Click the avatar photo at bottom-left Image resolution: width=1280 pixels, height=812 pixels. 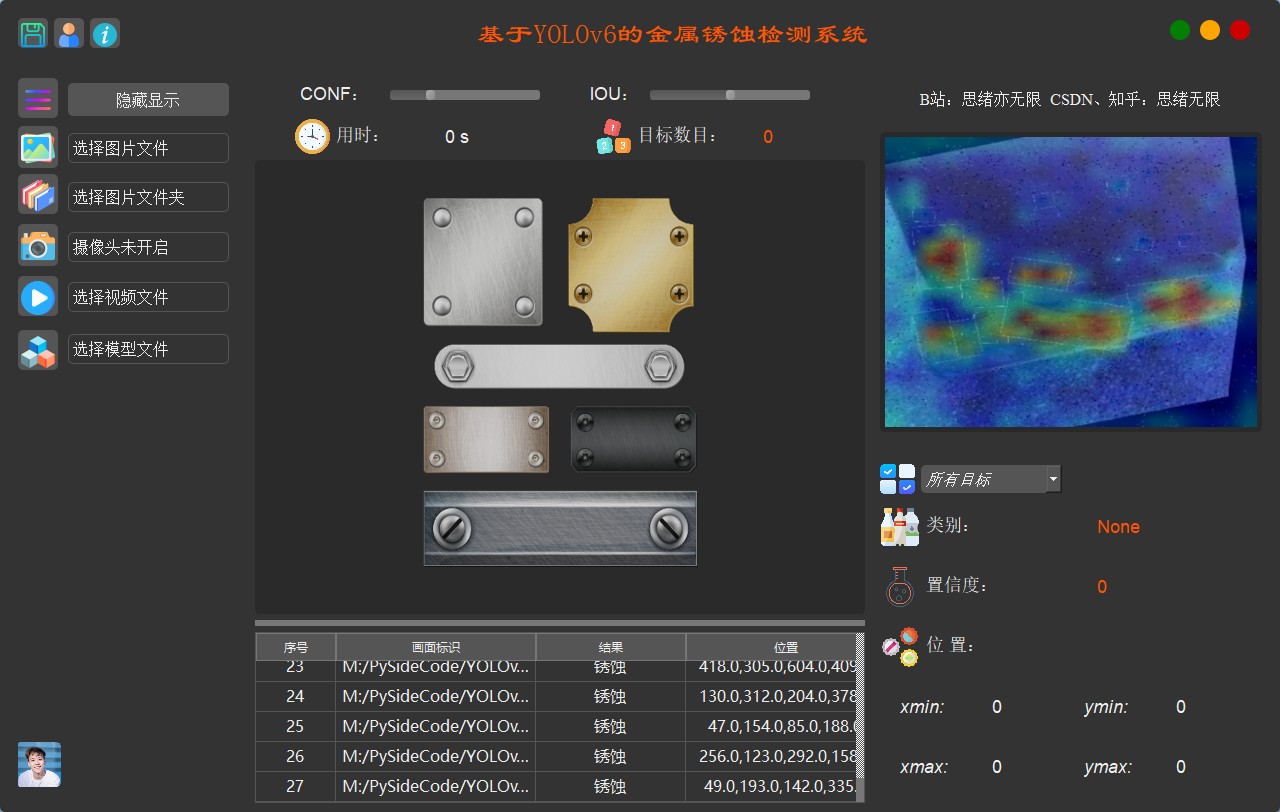coord(39,764)
